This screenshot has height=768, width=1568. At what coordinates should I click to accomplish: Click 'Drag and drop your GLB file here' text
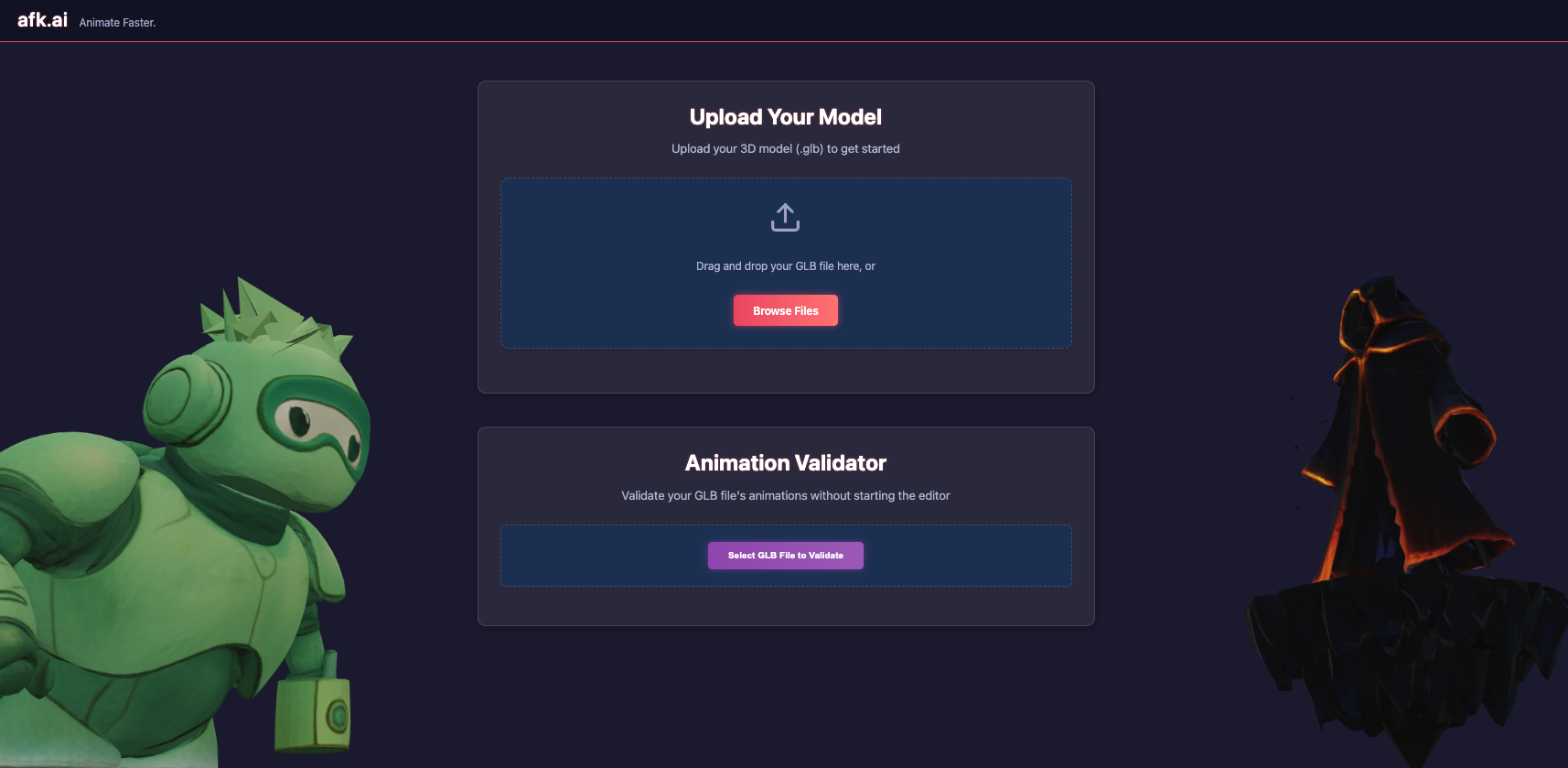785,265
